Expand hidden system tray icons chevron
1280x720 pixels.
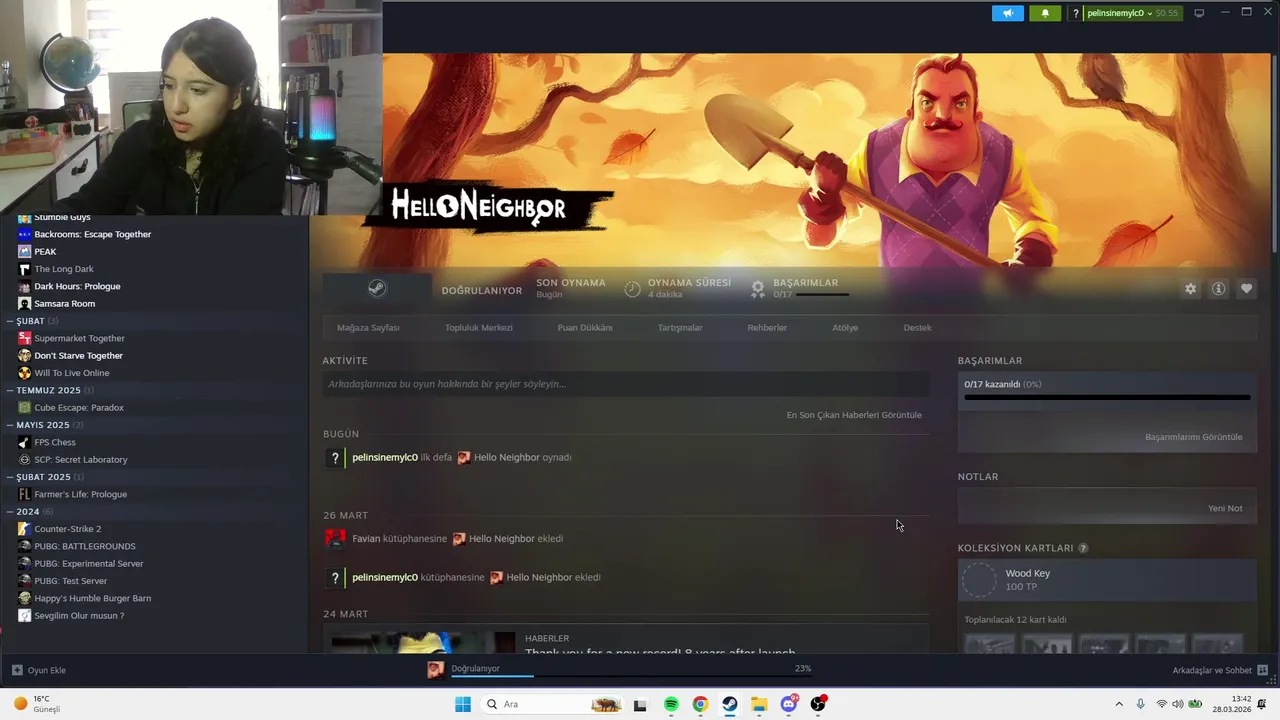coord(1119,704)
